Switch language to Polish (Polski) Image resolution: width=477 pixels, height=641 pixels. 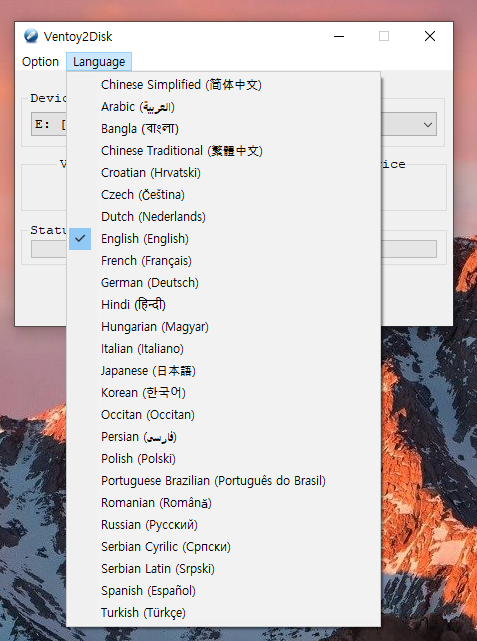[224, 459]
